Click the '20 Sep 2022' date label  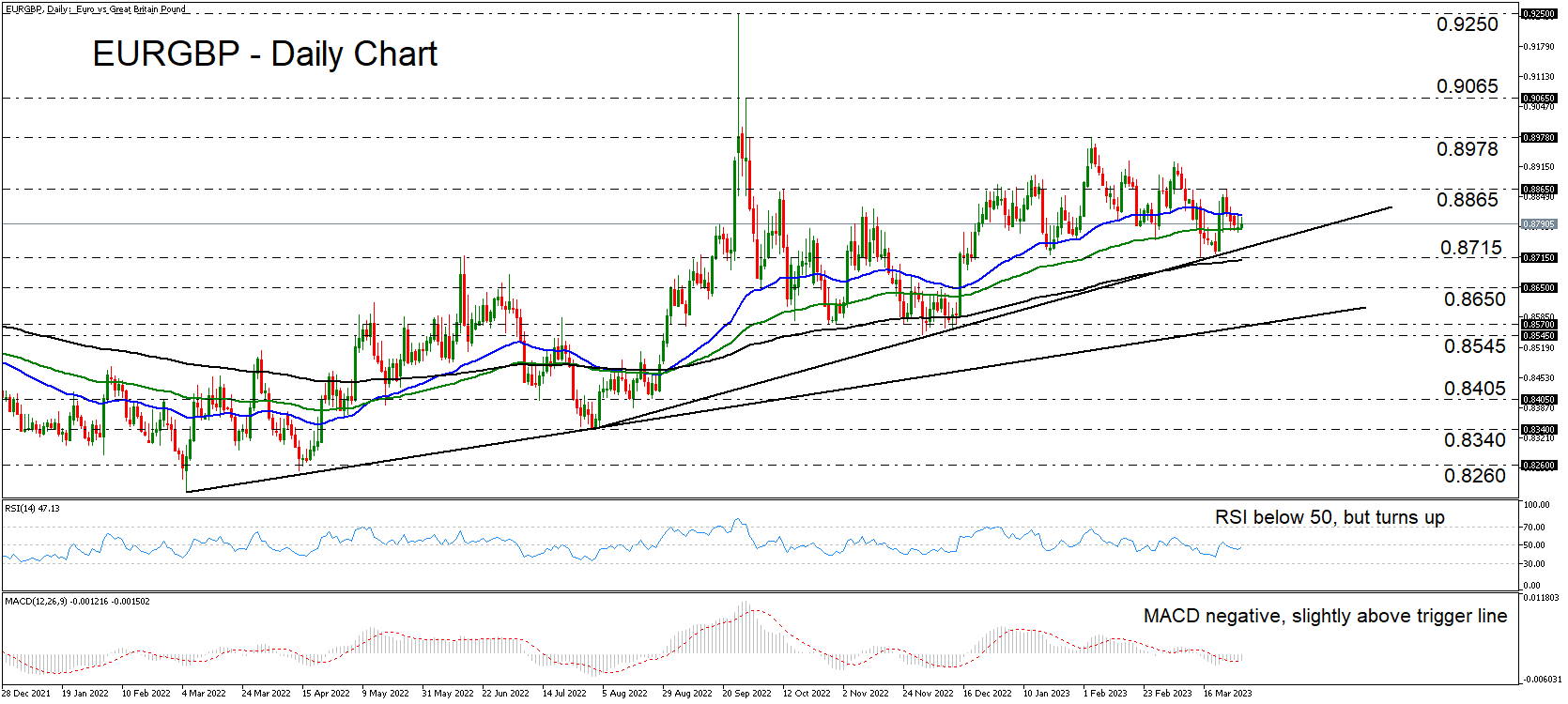[x=746, y=694]
